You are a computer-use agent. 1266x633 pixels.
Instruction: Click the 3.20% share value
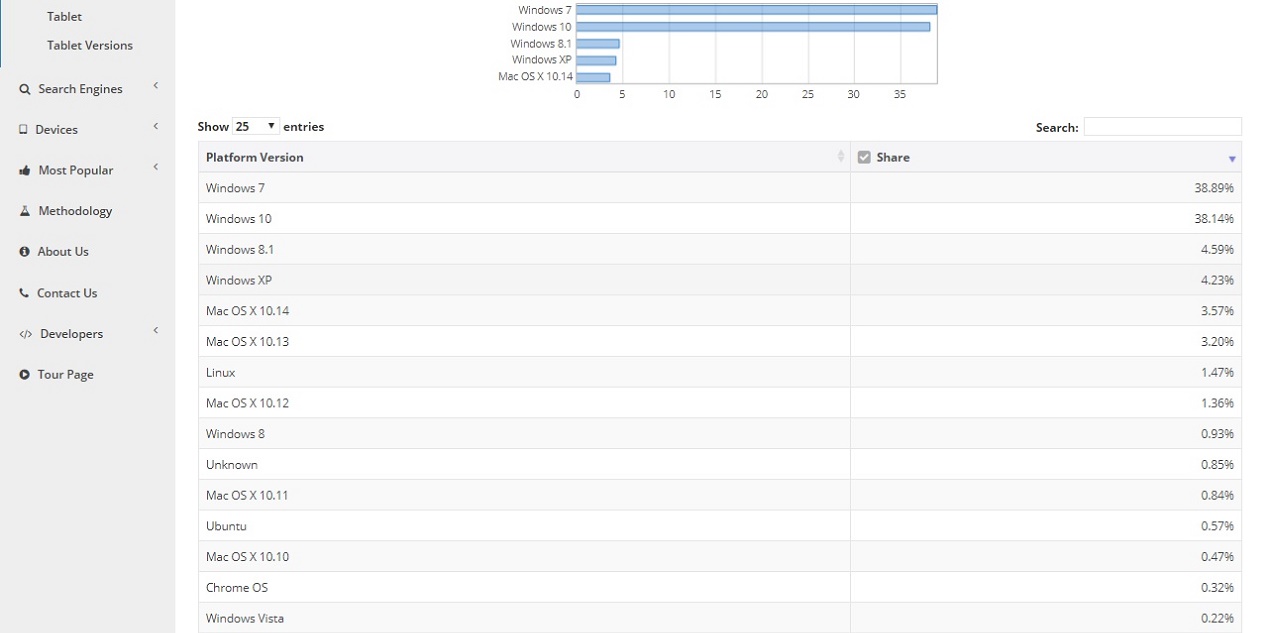(1217, 342)
